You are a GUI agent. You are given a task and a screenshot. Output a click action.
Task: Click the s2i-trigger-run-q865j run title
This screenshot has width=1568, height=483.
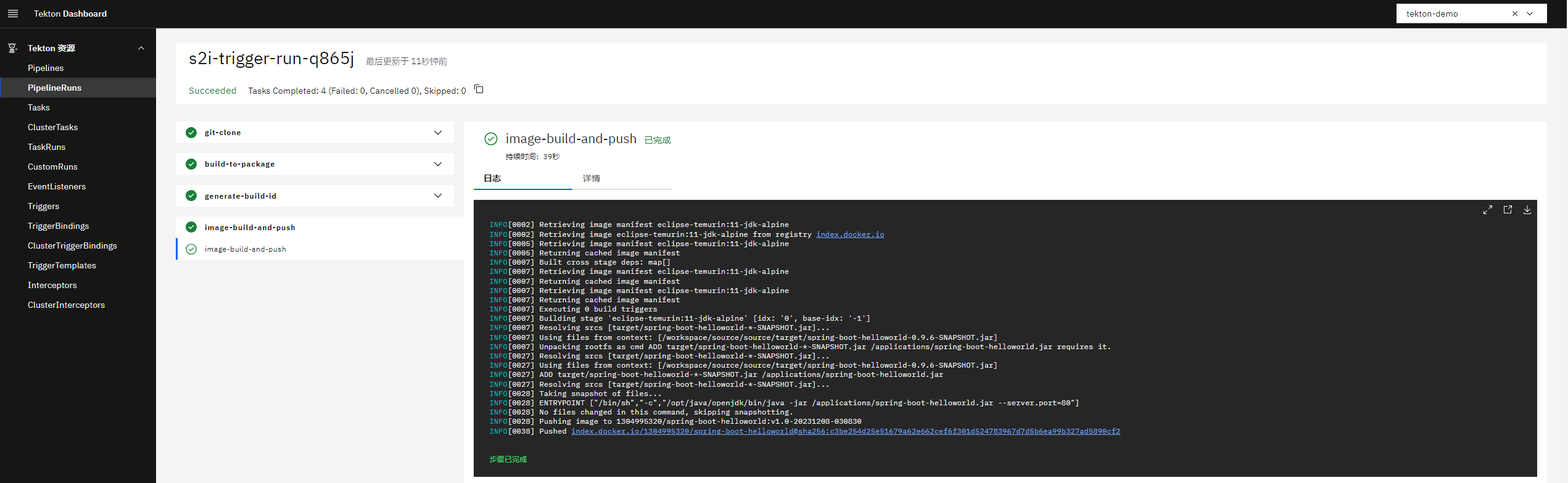271,58
